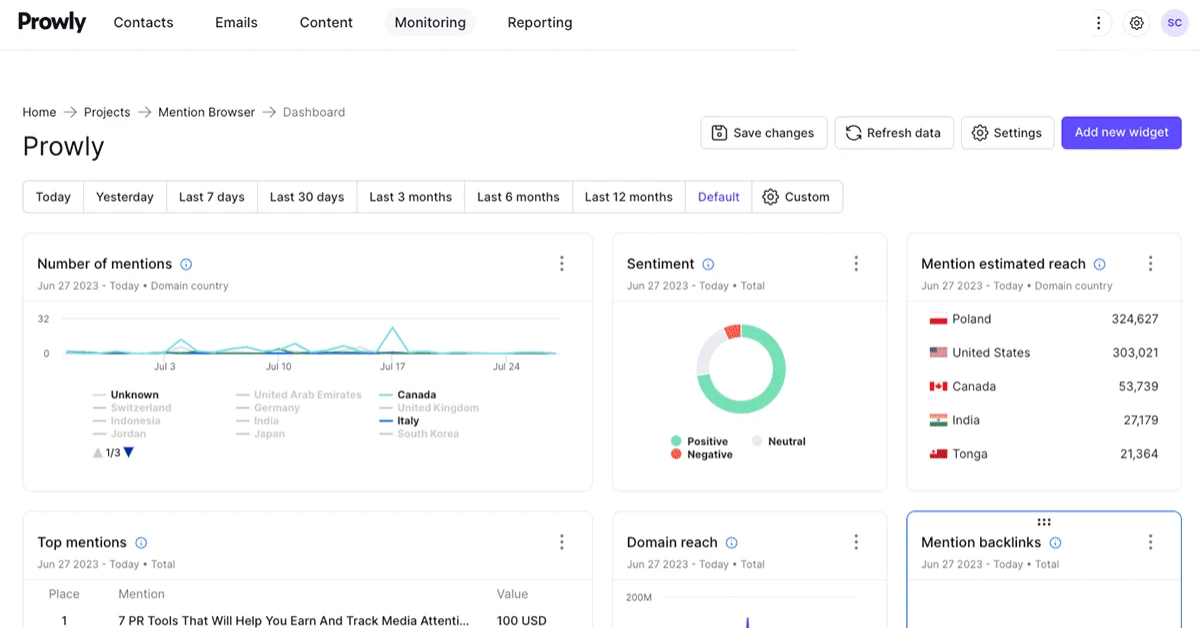Toggle Switzerland series in chart legend
The image size is (1200, 628).
pos(132,408)
